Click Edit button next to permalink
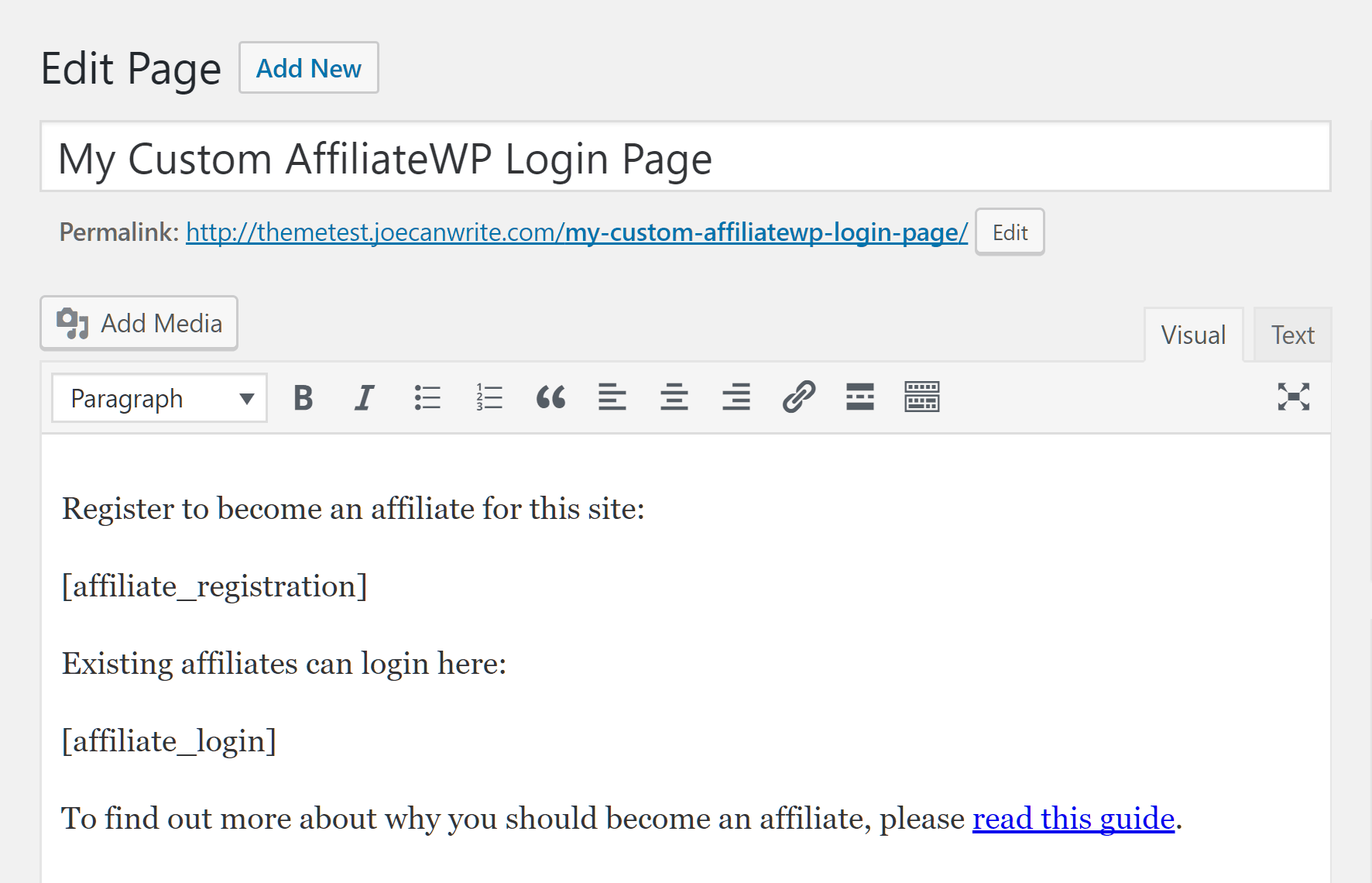The image size is (1372, 883). (1010, 232)
